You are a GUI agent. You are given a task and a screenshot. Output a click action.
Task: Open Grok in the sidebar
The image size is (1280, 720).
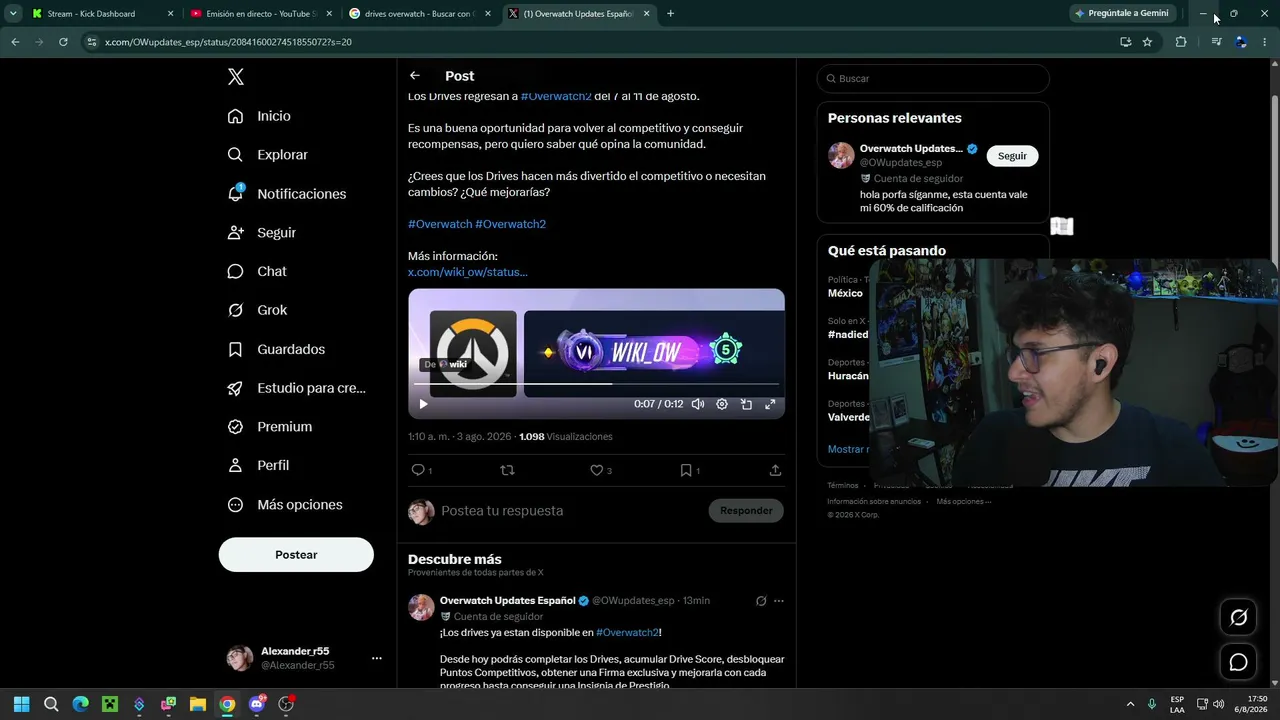pyautogui.click(x=257, y=310)
